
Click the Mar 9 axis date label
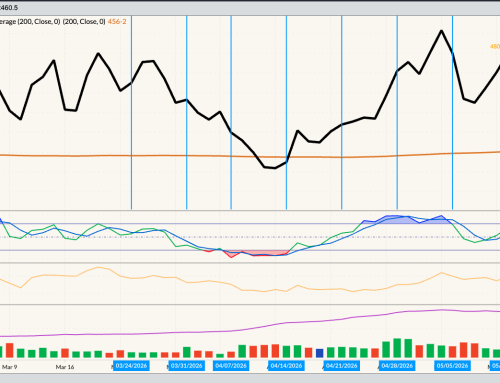coord(10,367)
